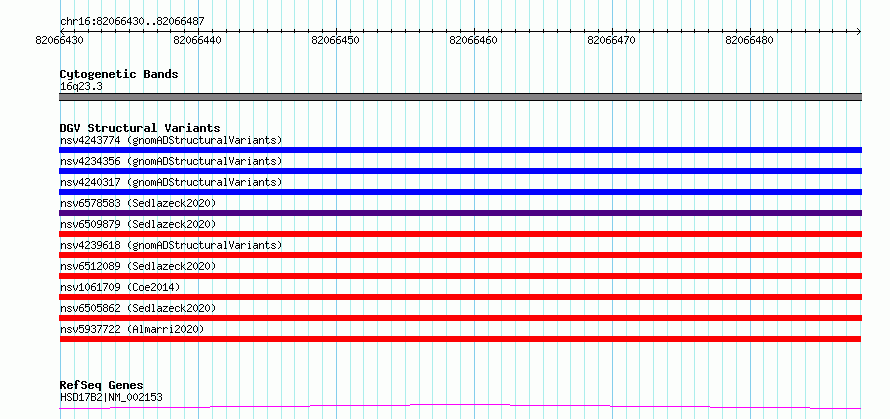
Task: Click the 82066470 ruler coordinate
Action: [612, 40]
